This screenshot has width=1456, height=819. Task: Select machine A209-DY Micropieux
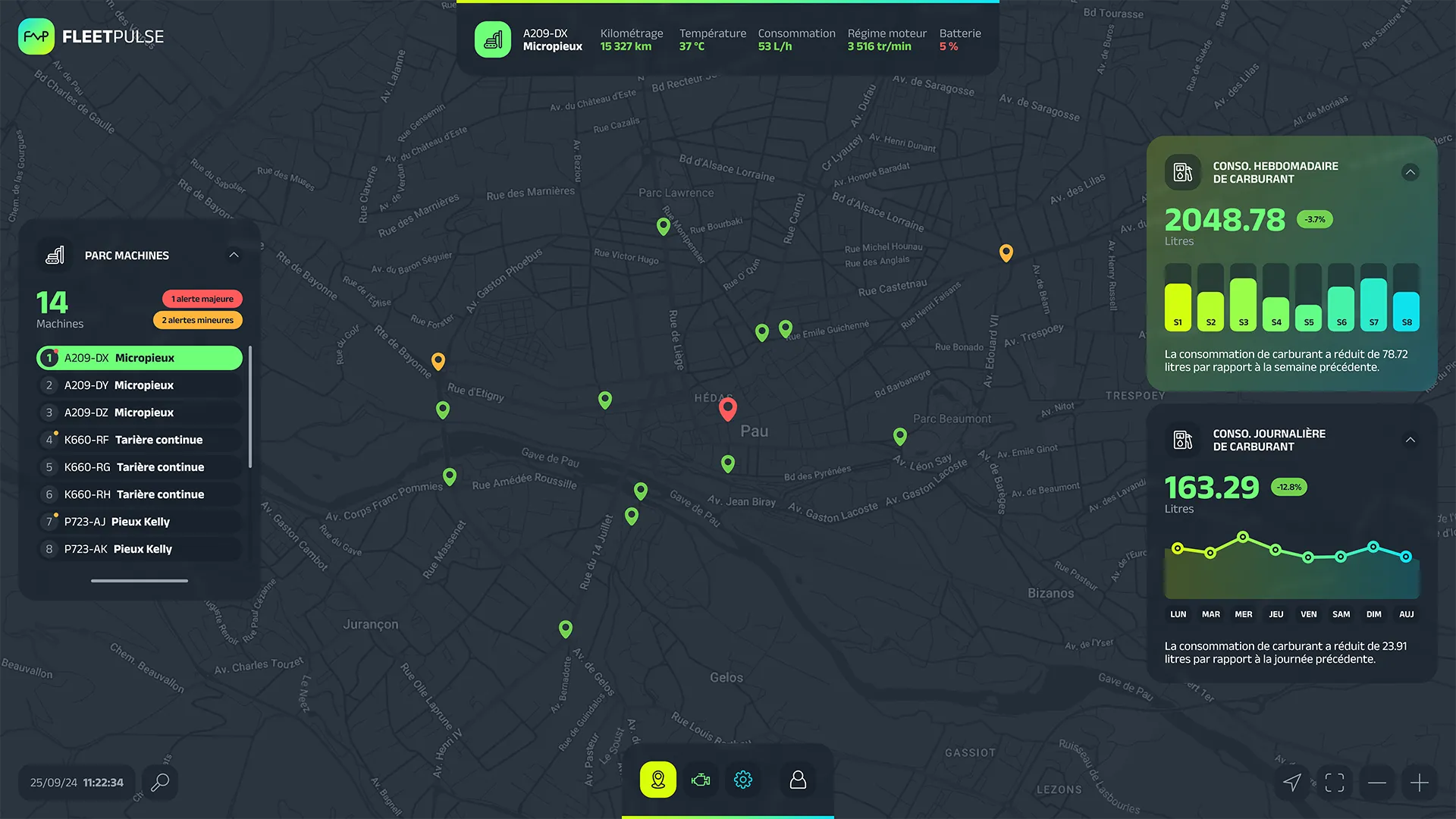tap(140, 385)
